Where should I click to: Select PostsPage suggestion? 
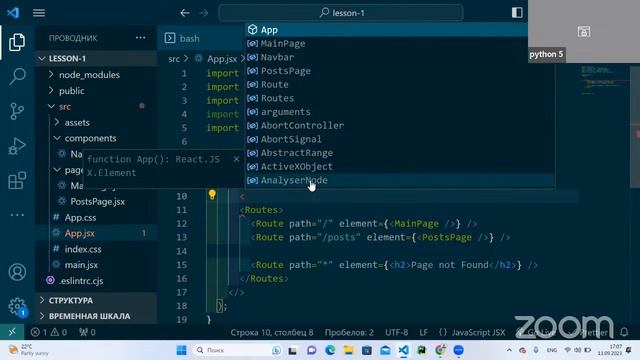[x=400, y=71]
